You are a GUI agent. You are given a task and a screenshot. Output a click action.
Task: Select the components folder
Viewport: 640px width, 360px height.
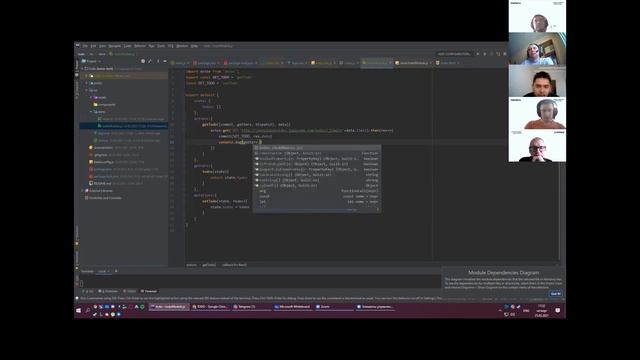[105, 104]
